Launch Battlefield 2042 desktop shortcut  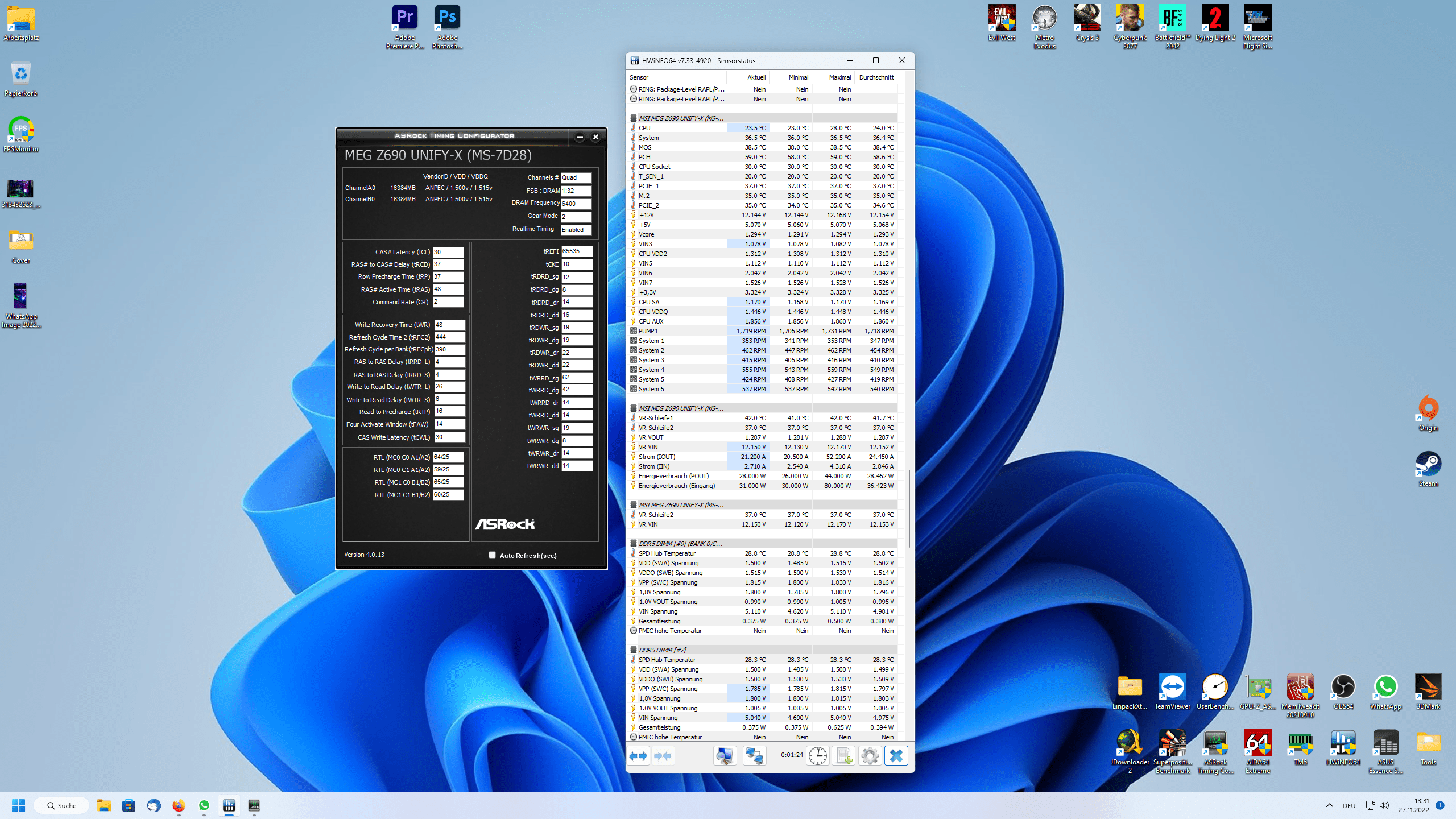1173,27
